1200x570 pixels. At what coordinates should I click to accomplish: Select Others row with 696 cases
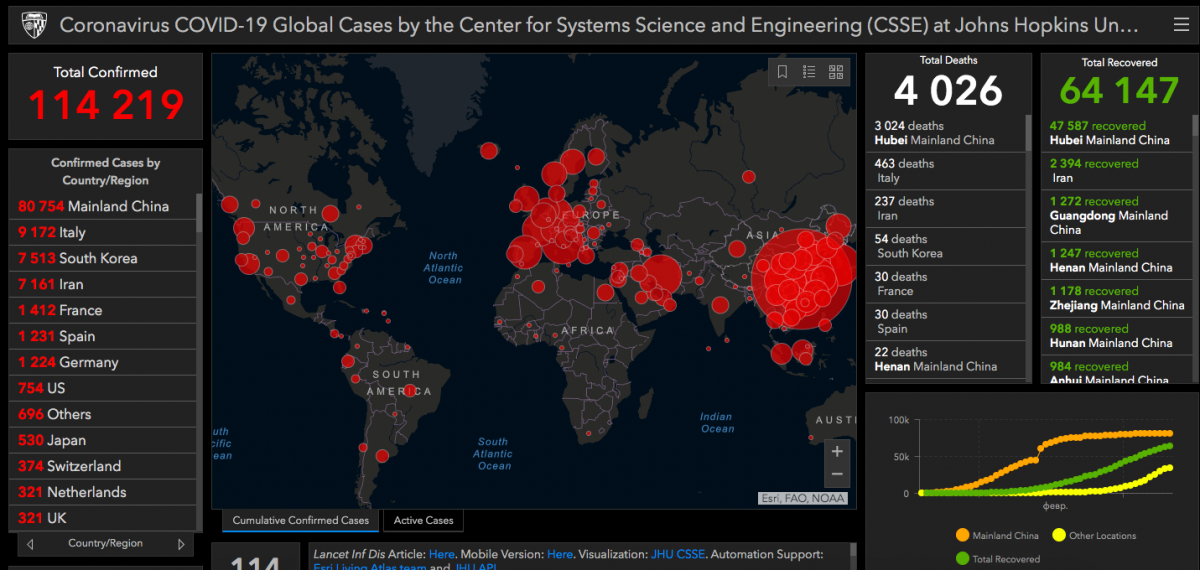(103, 414)
